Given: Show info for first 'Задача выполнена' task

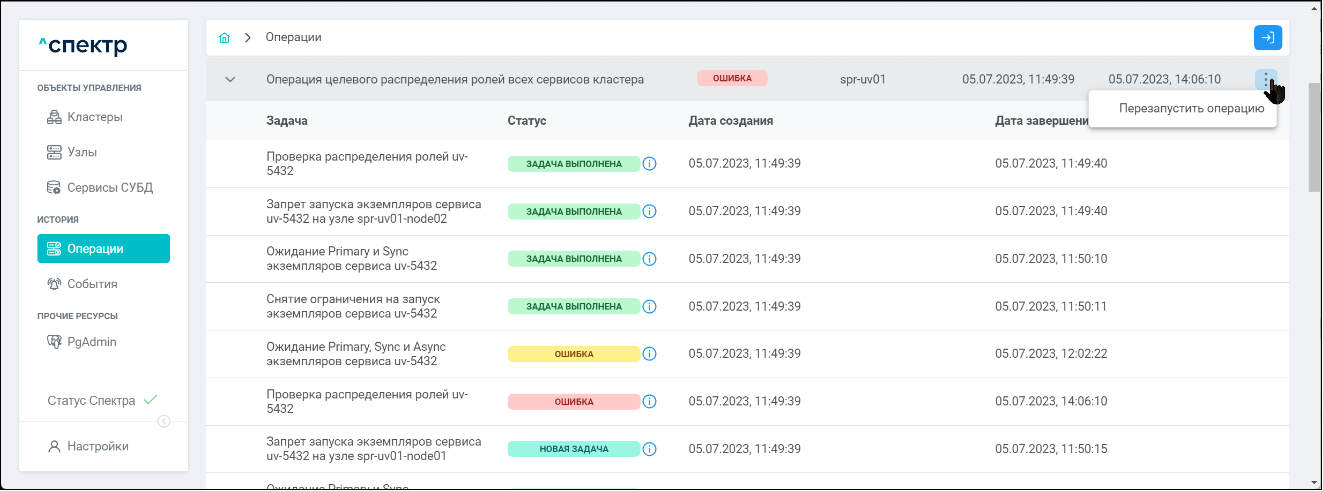Looking at the screenshot, I should pos(649,163).
